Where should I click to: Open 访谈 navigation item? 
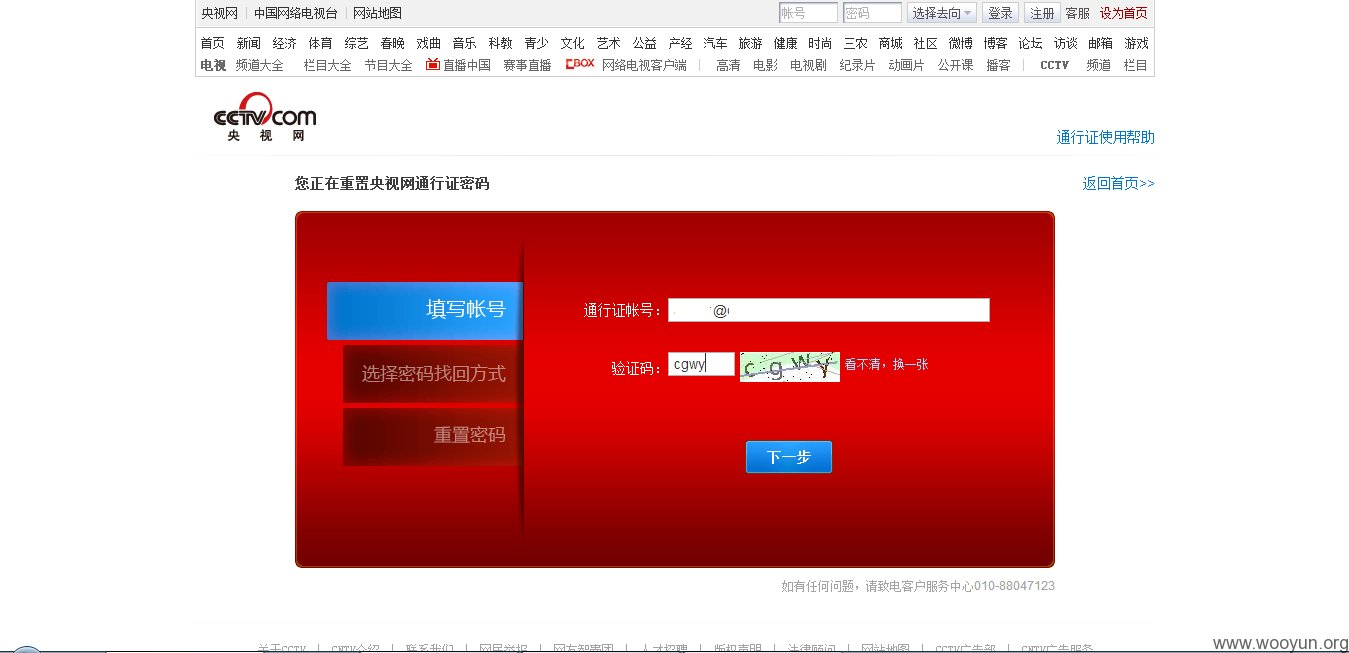[x=1065, y=43]
